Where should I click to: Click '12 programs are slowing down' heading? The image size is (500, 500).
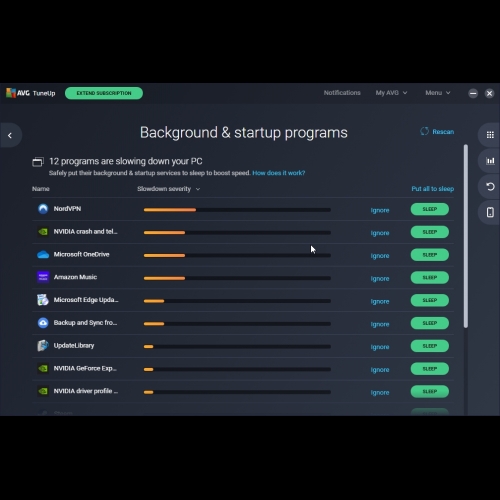pos(126,161)
